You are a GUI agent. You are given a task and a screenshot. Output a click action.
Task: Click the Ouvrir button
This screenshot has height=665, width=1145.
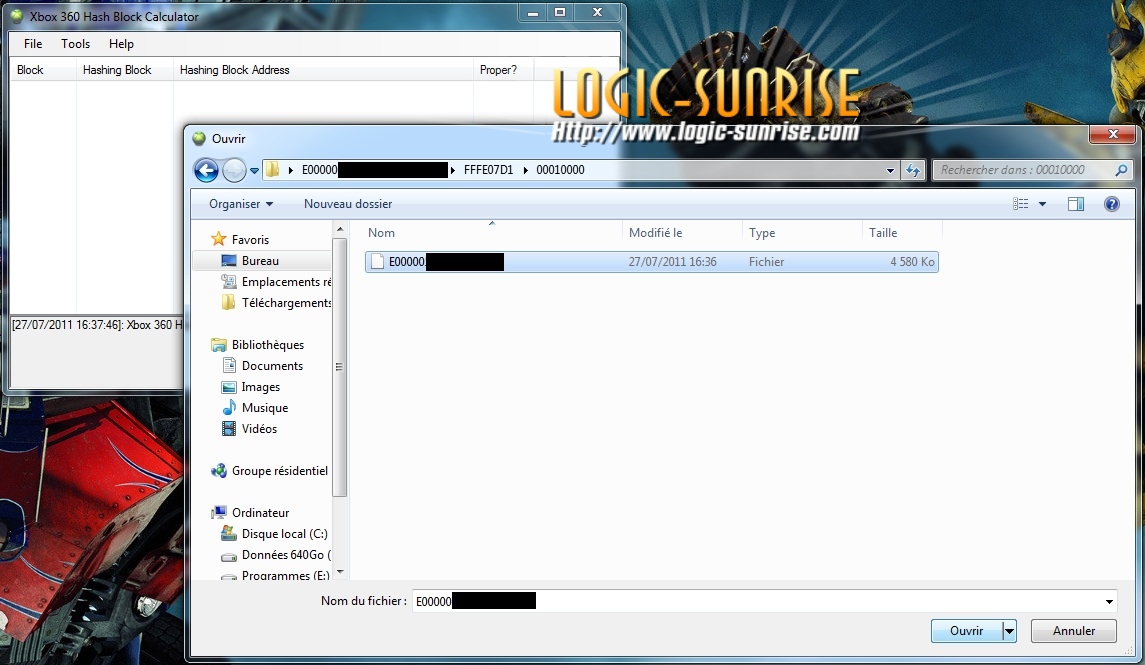[x=966, y=631]
